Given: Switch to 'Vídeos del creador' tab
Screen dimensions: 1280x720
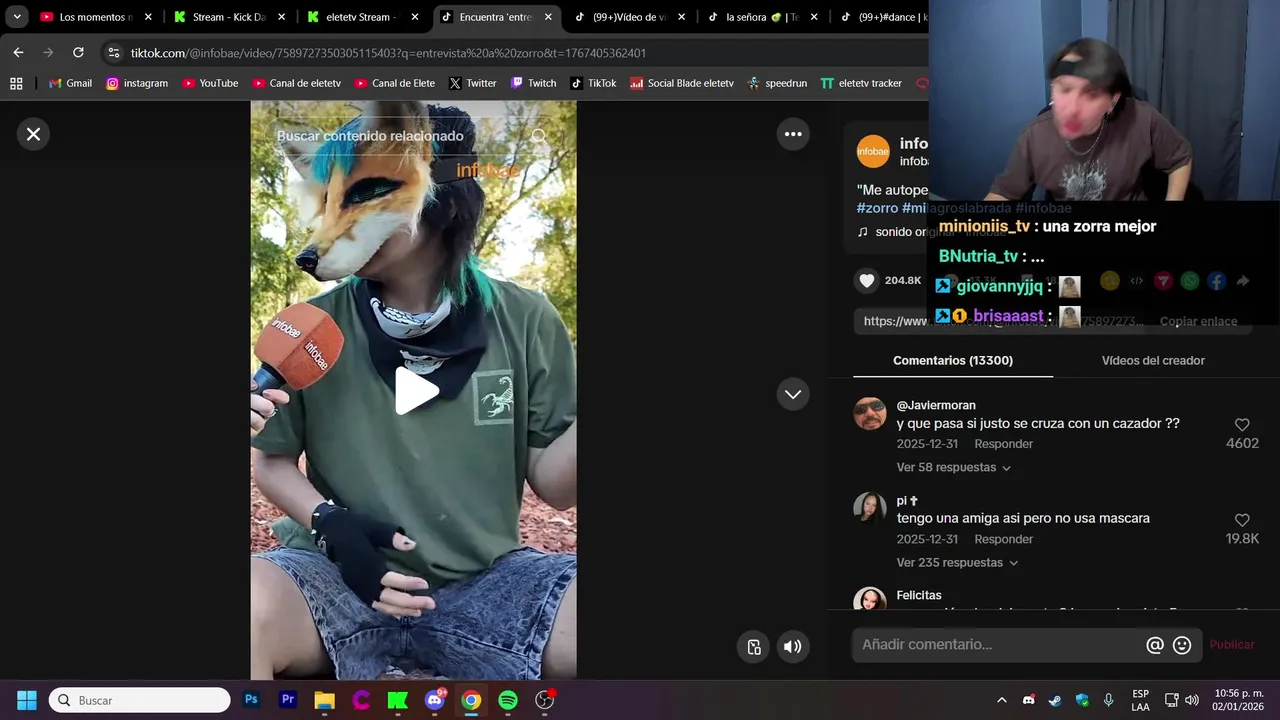Looking at the screenshot, I should point(1153,360).
